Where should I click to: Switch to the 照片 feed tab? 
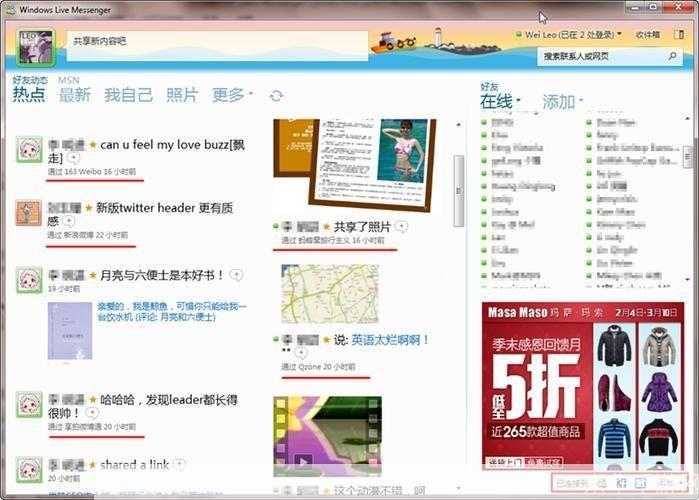[182, 95]
